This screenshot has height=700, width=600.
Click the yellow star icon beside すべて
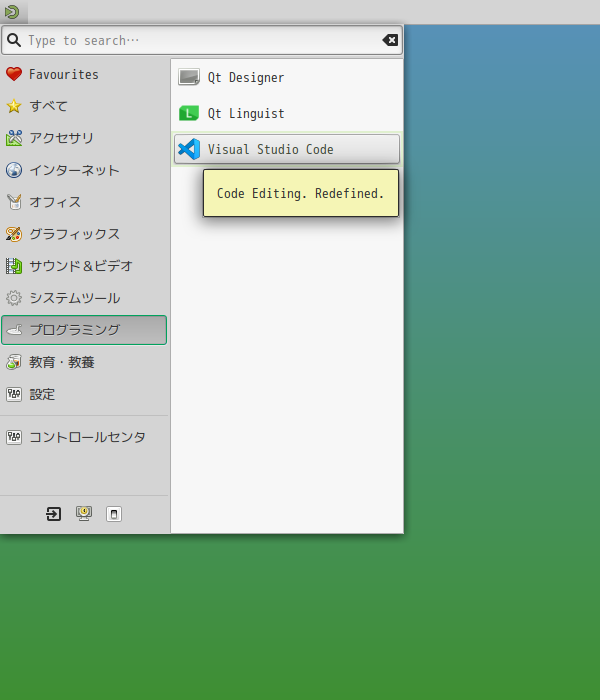14,106
